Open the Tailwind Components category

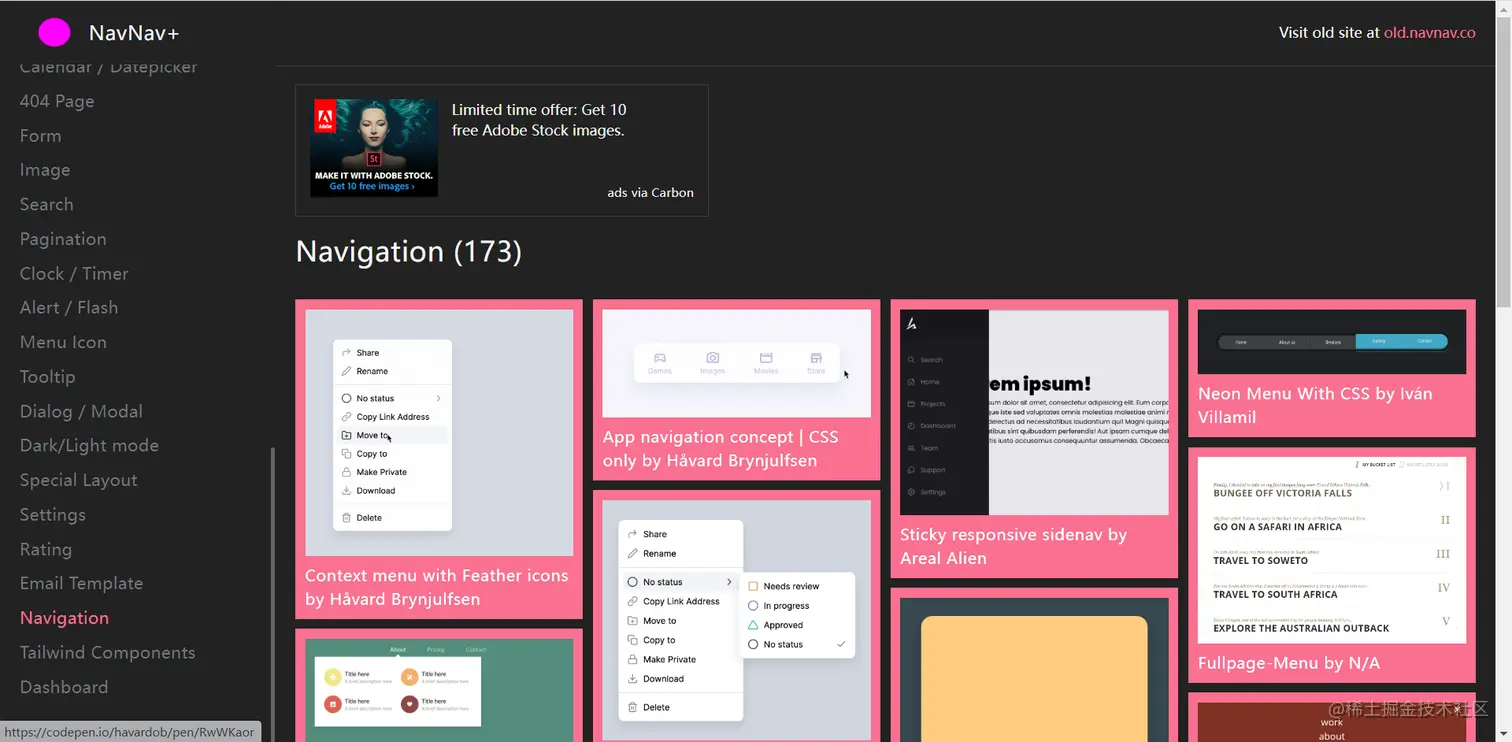pyautogui.click(x=108, y=652)
